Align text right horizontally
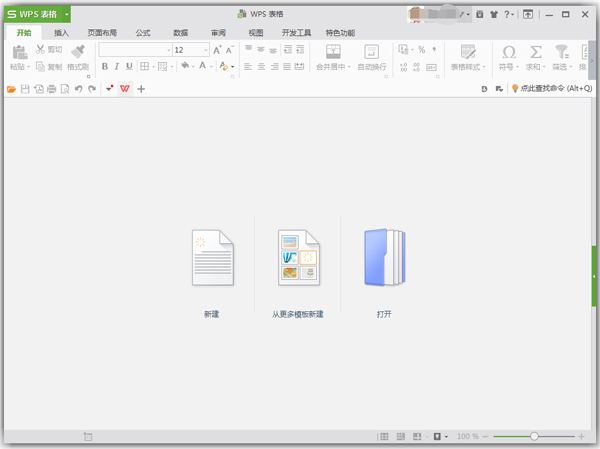This screenshot has width=600, height=449. click(274, 67)
